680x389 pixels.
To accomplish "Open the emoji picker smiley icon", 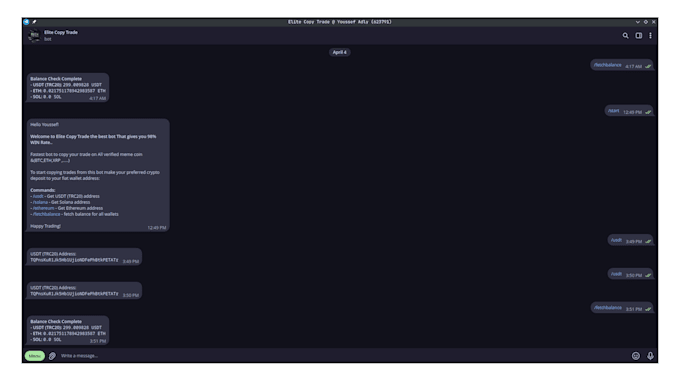I will pyautogui.click(x=636, y=356).
